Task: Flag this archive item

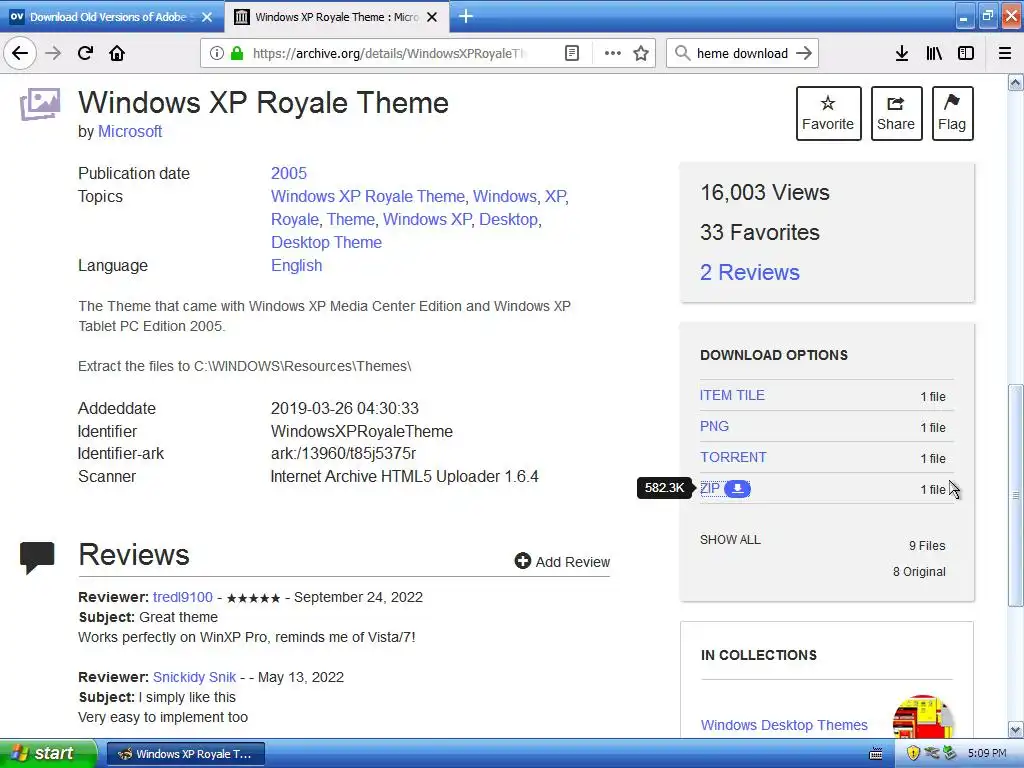Action: (x=952, y=113)
